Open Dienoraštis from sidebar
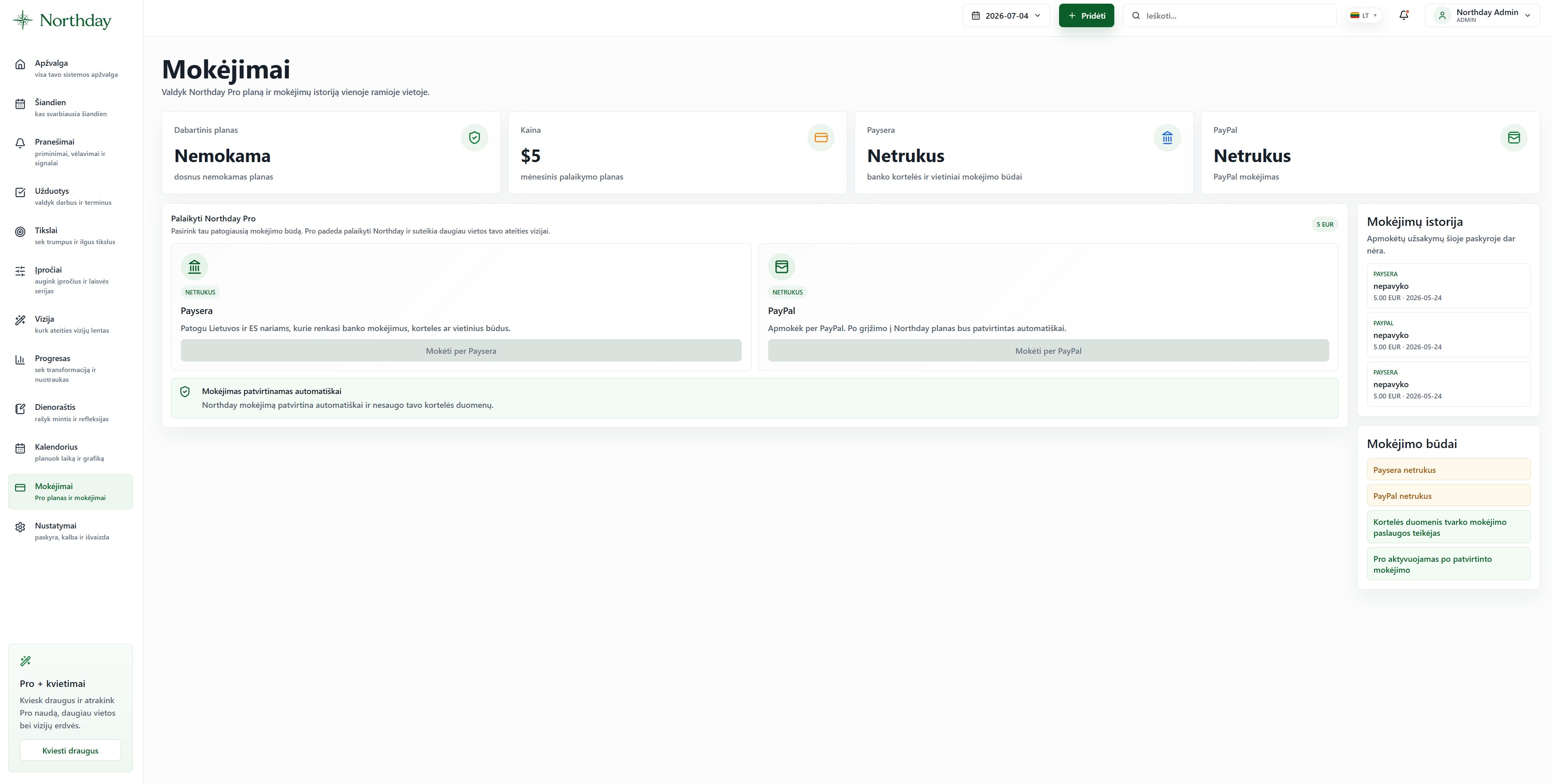Viewport: 1552px width, 784px height. pos(70,413)
